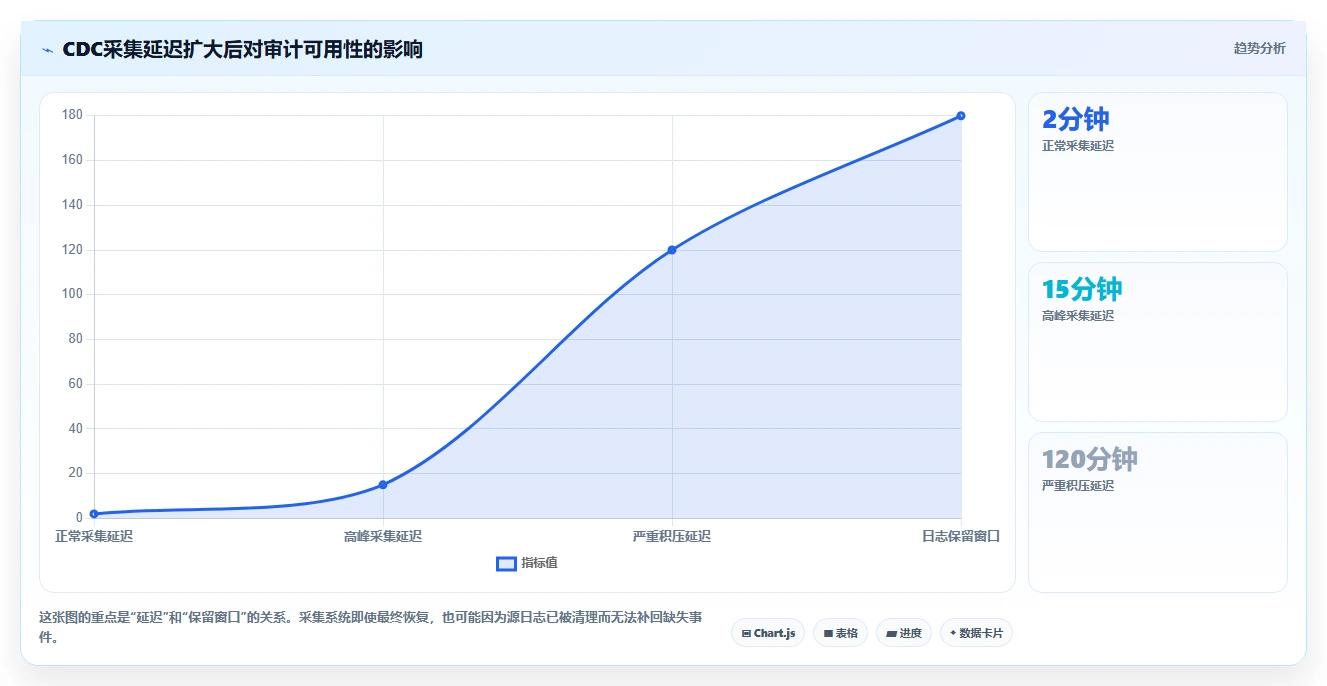The width and height of the screenshot is (1327, 686).
Task: Click the 趋势分析 label in header
Action: point(1259,48)
